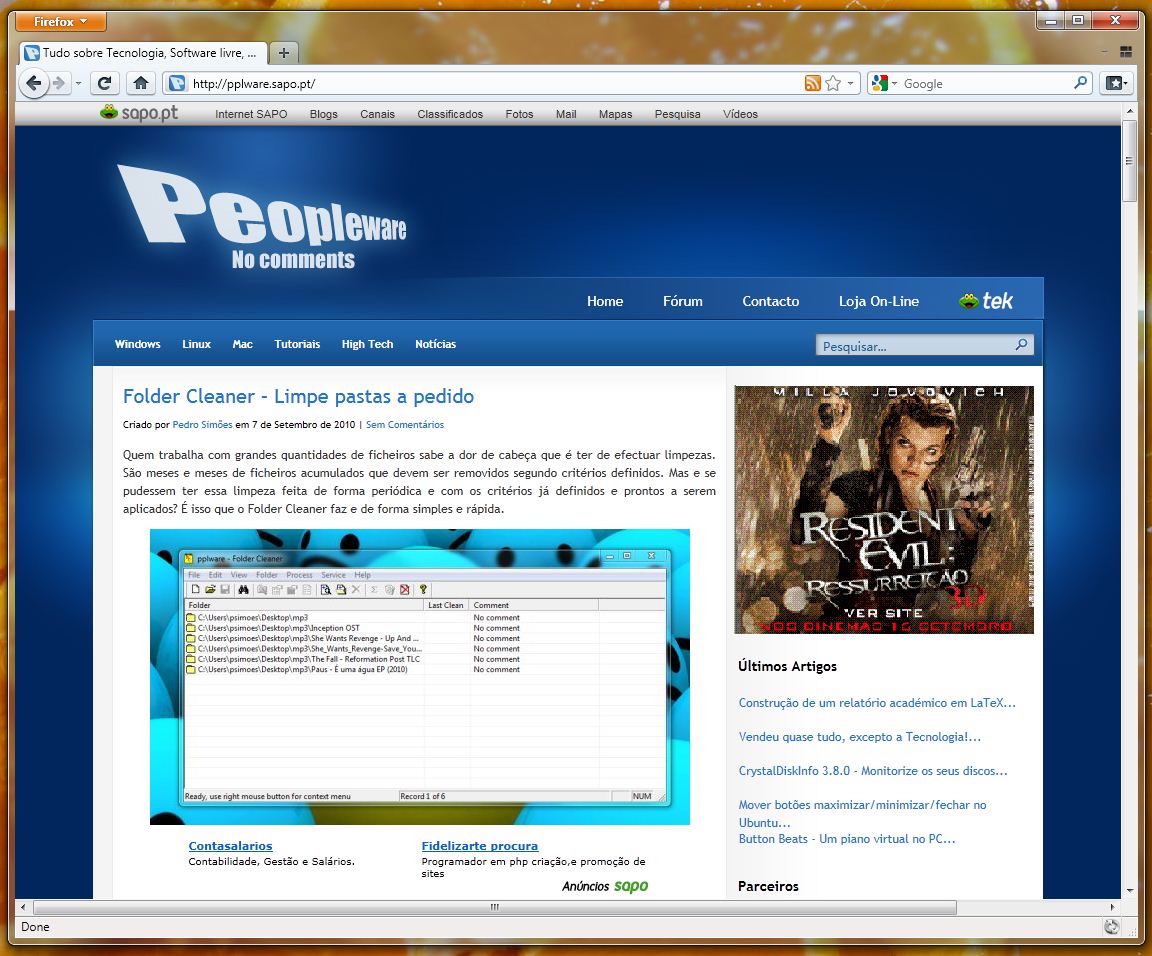Image resolution: width=1152 pixels, height=956 pixels.
Task: Open Mapas in the SAPO bar
Action: (x=616, y=114)
